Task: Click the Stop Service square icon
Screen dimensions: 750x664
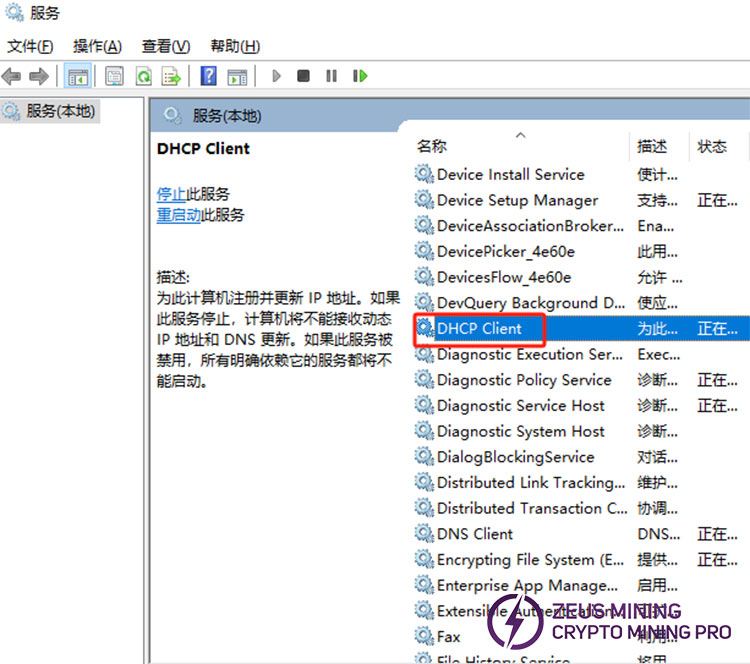Action: click(303, 76)
